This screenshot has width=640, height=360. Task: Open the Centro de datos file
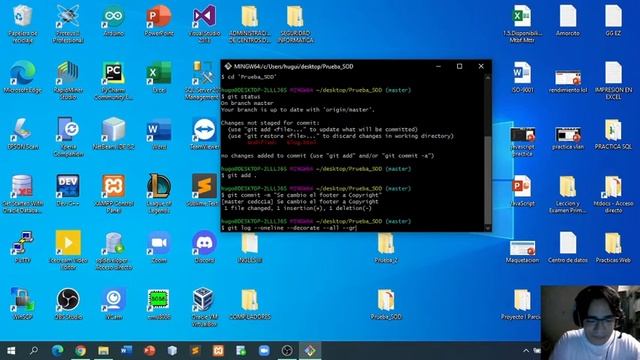pos(568,248)
